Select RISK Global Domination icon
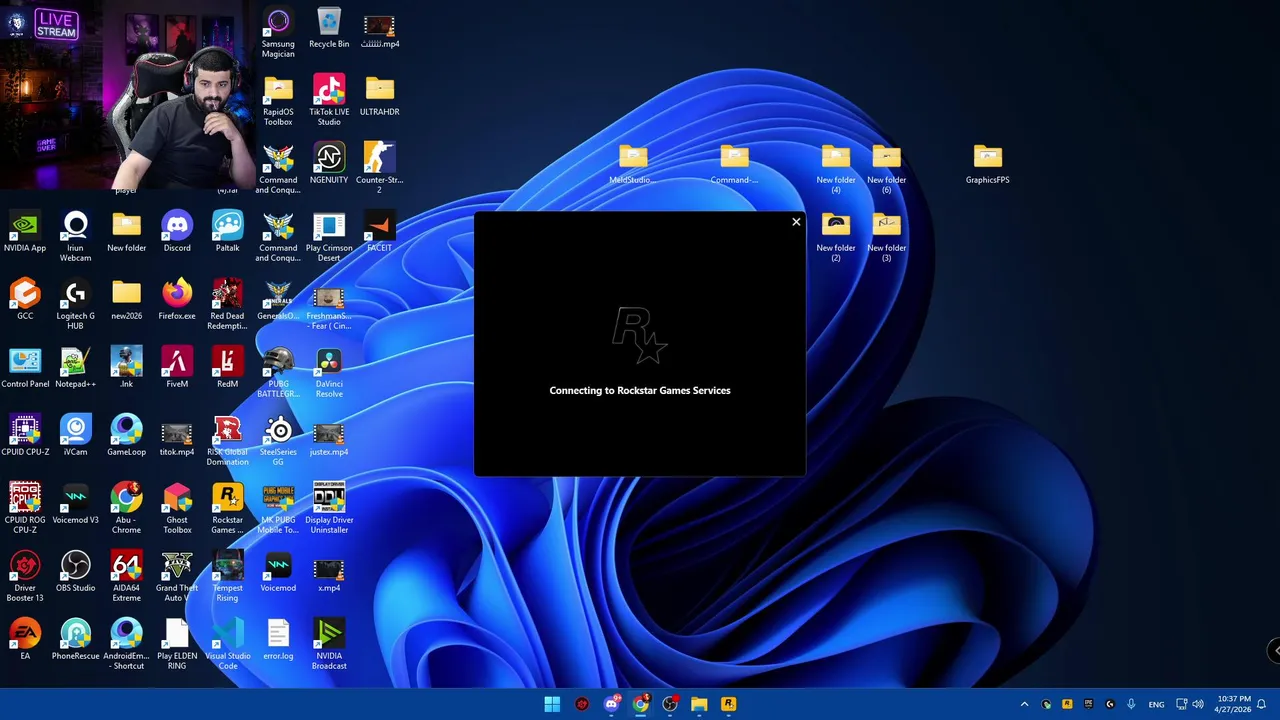 click(x=227, y=441)
